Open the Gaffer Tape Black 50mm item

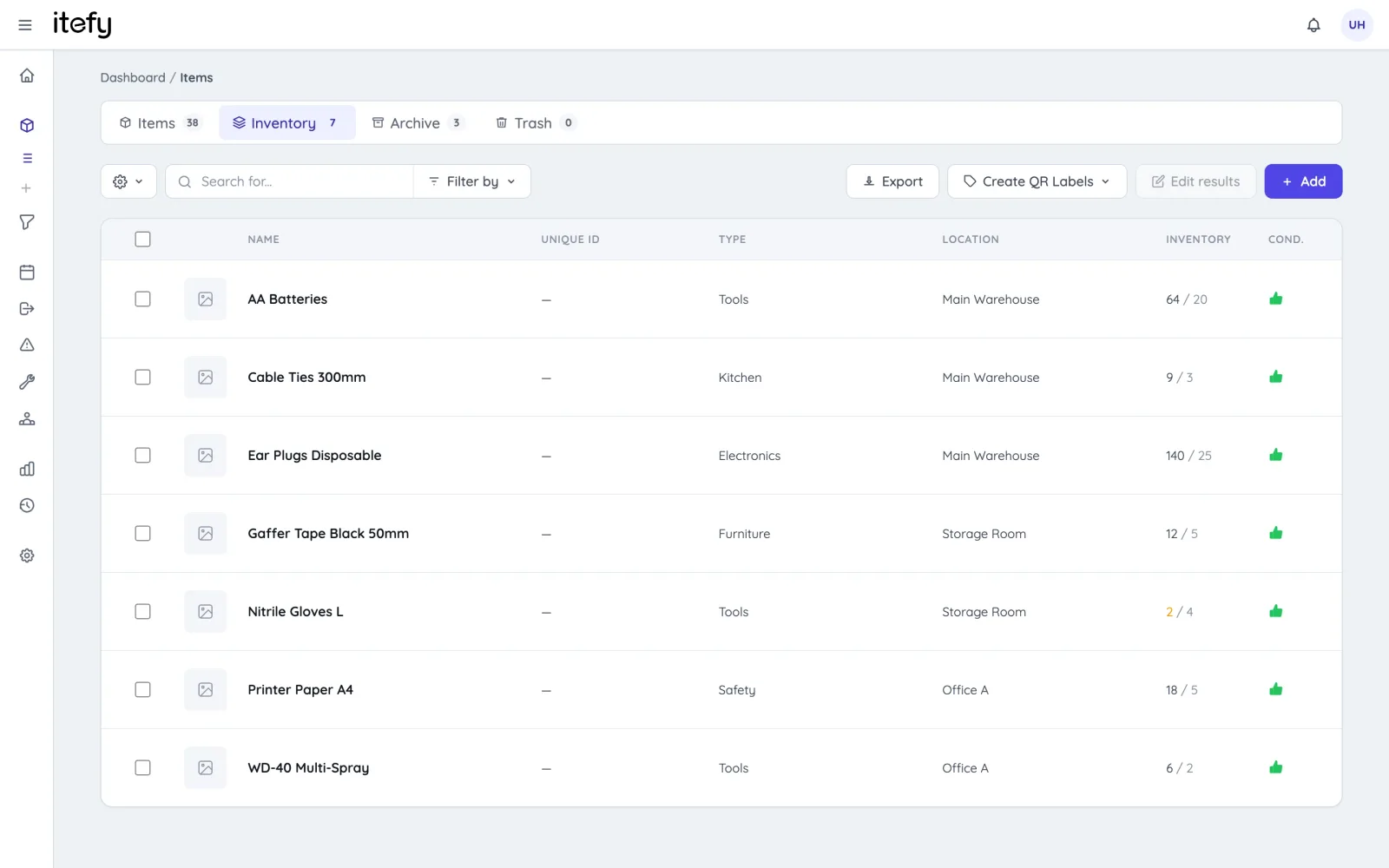pyautogui.click(x=328, y=533)
